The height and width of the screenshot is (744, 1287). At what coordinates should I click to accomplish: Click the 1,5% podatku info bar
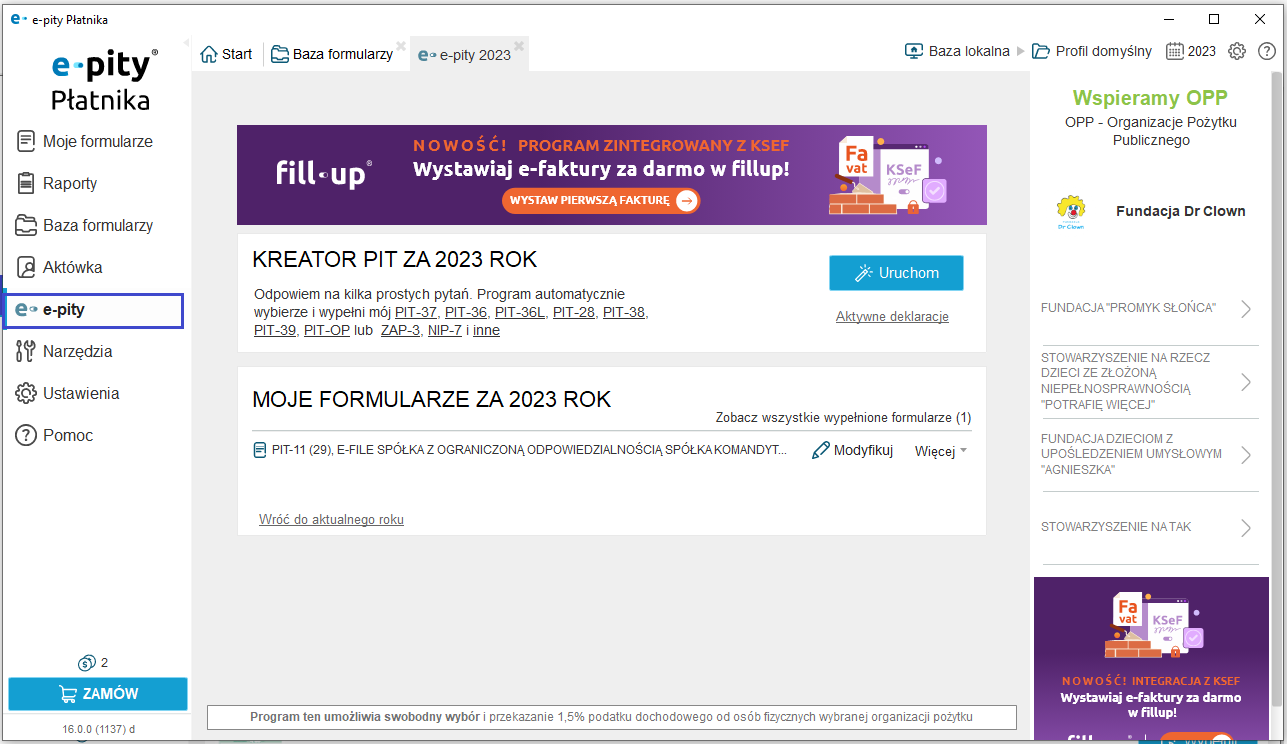pos(611,717)
